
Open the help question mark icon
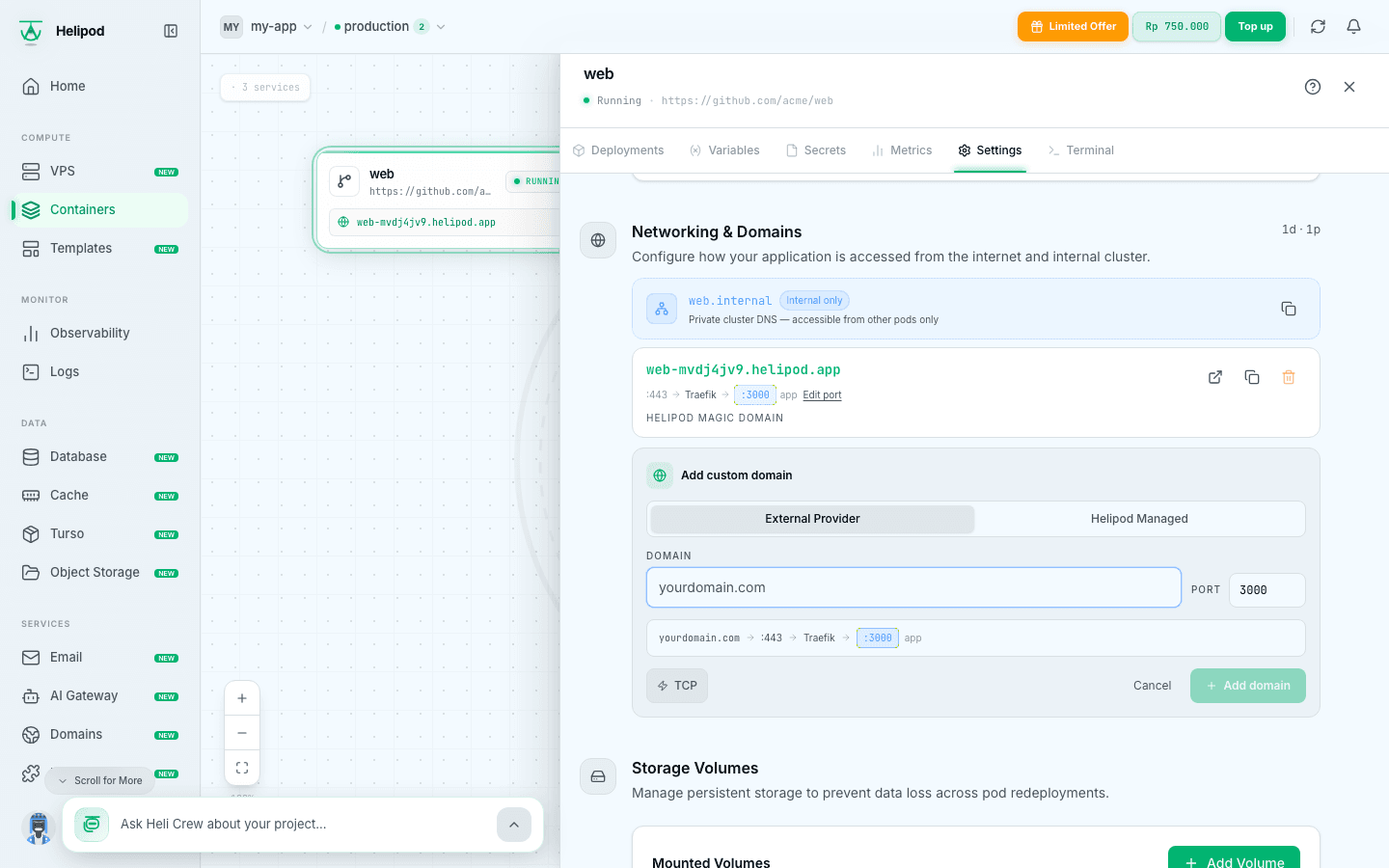point(1313,87)
